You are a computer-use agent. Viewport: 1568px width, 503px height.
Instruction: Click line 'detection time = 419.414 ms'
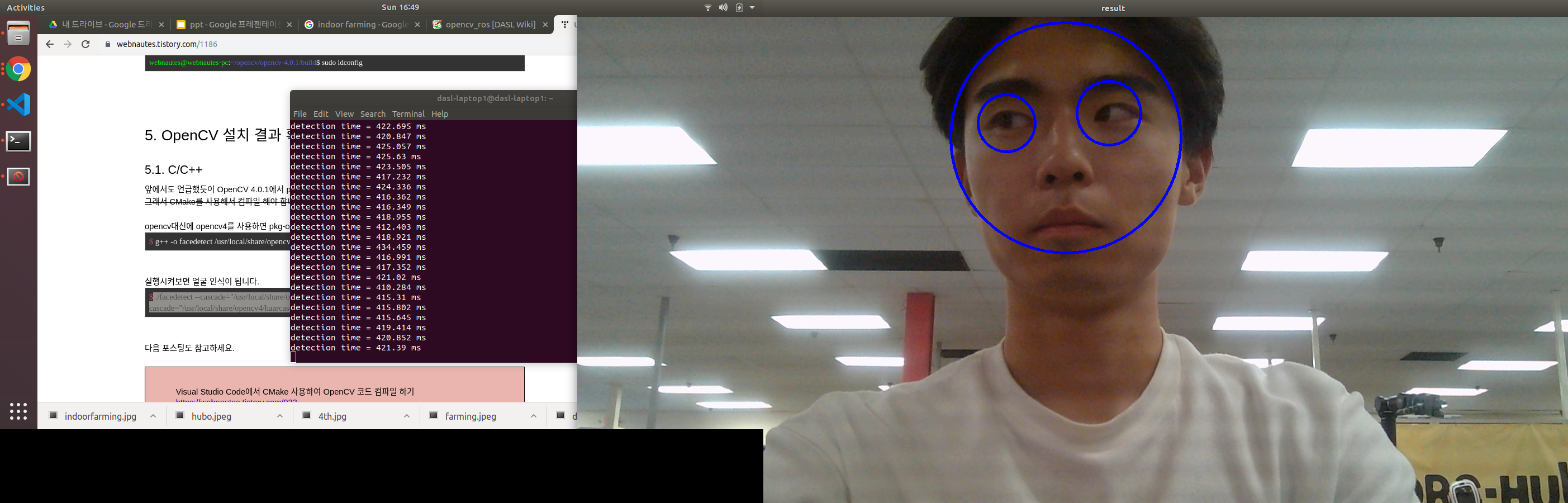coord(358,328)
